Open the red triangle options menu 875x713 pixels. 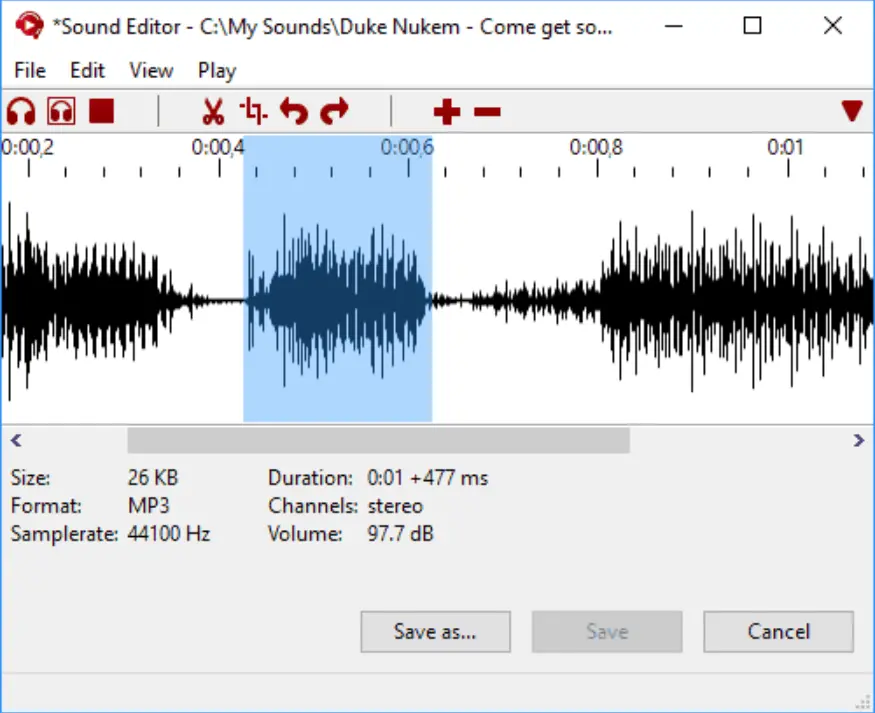pos(851,112)
